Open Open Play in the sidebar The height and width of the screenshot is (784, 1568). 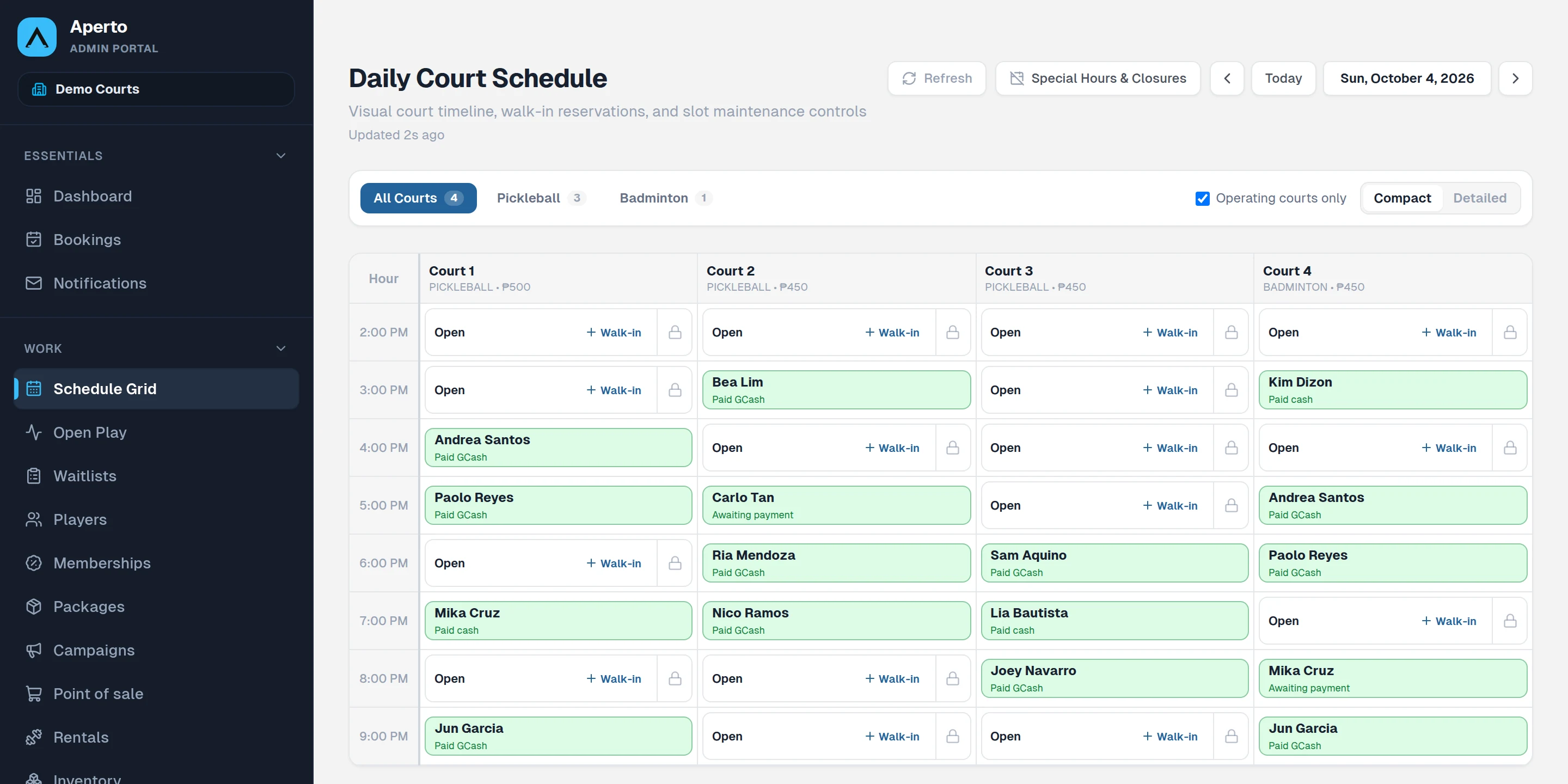point(156,432)
